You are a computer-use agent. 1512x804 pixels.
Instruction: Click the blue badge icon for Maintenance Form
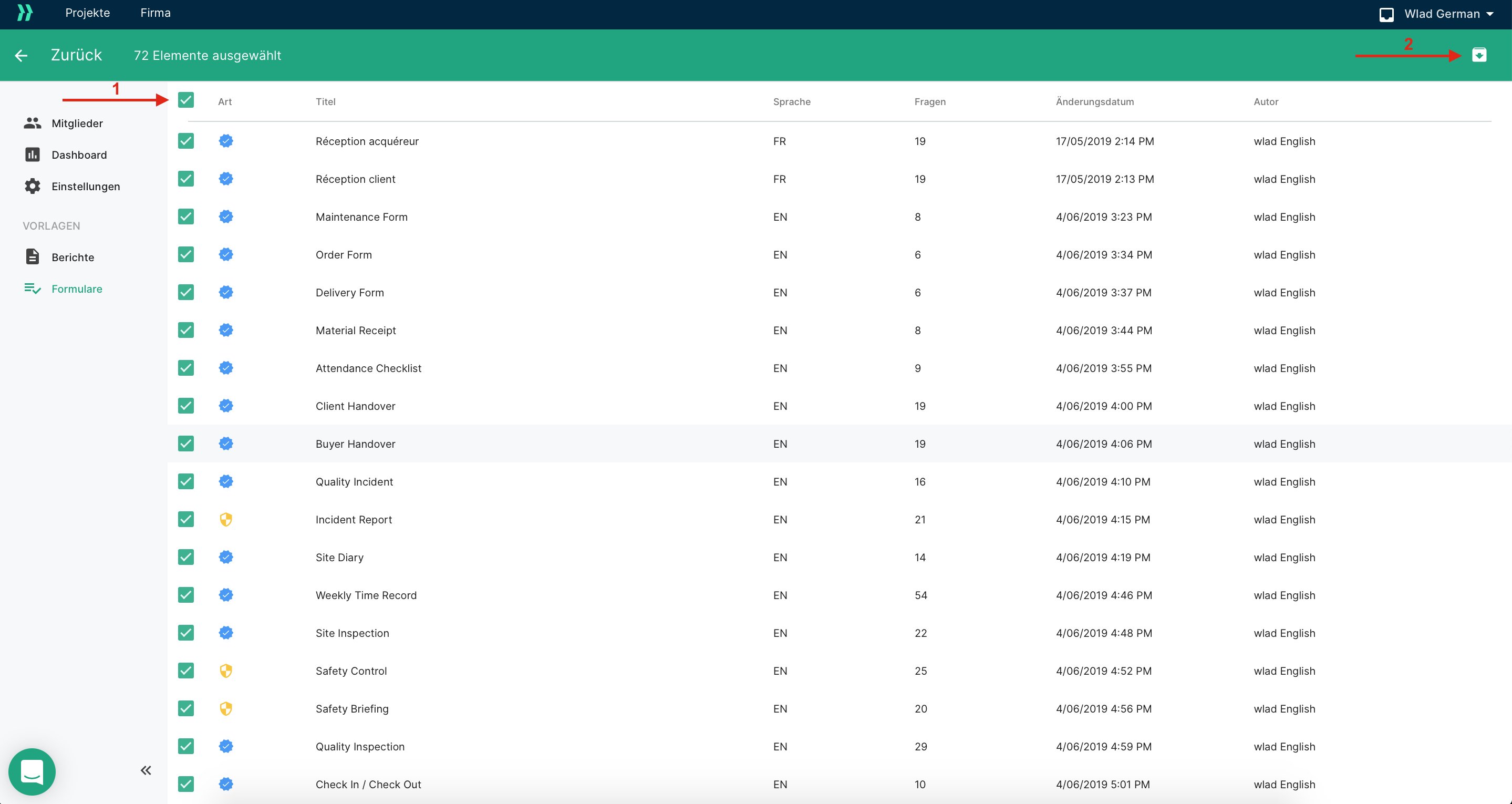pos(226,217)
